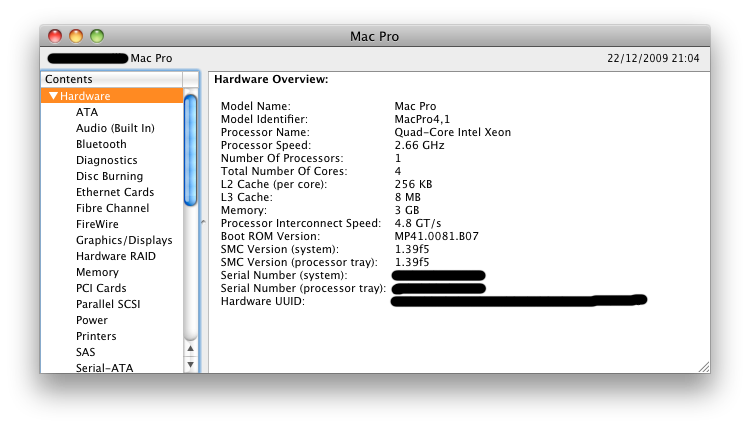Select FireWire in the sidebar

pyautogui.click(x=98, y=224)
